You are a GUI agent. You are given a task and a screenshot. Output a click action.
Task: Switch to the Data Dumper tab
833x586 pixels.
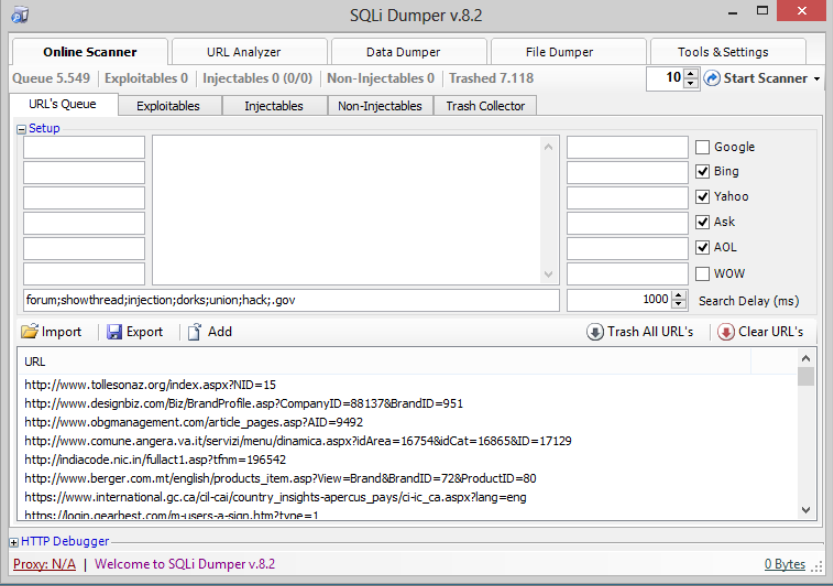pyautogui.click(x=403, y=52)
